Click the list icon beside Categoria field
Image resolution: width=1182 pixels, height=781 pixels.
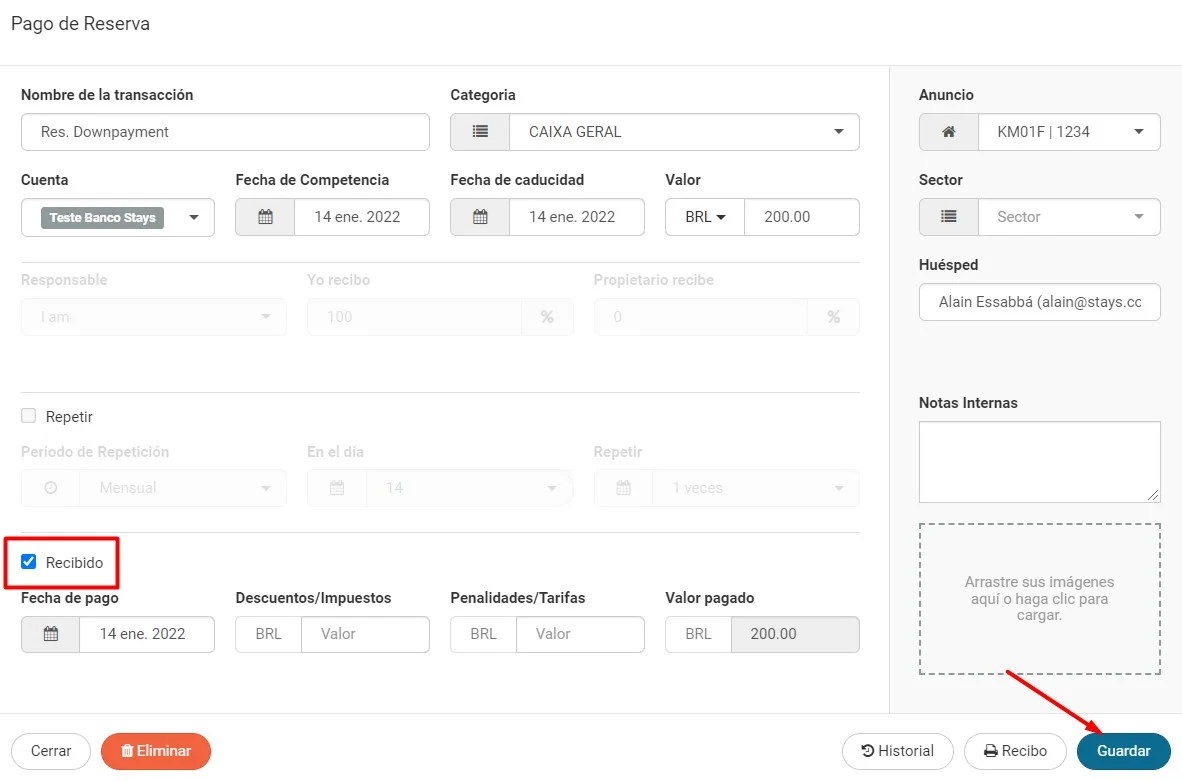coord(480,132)
